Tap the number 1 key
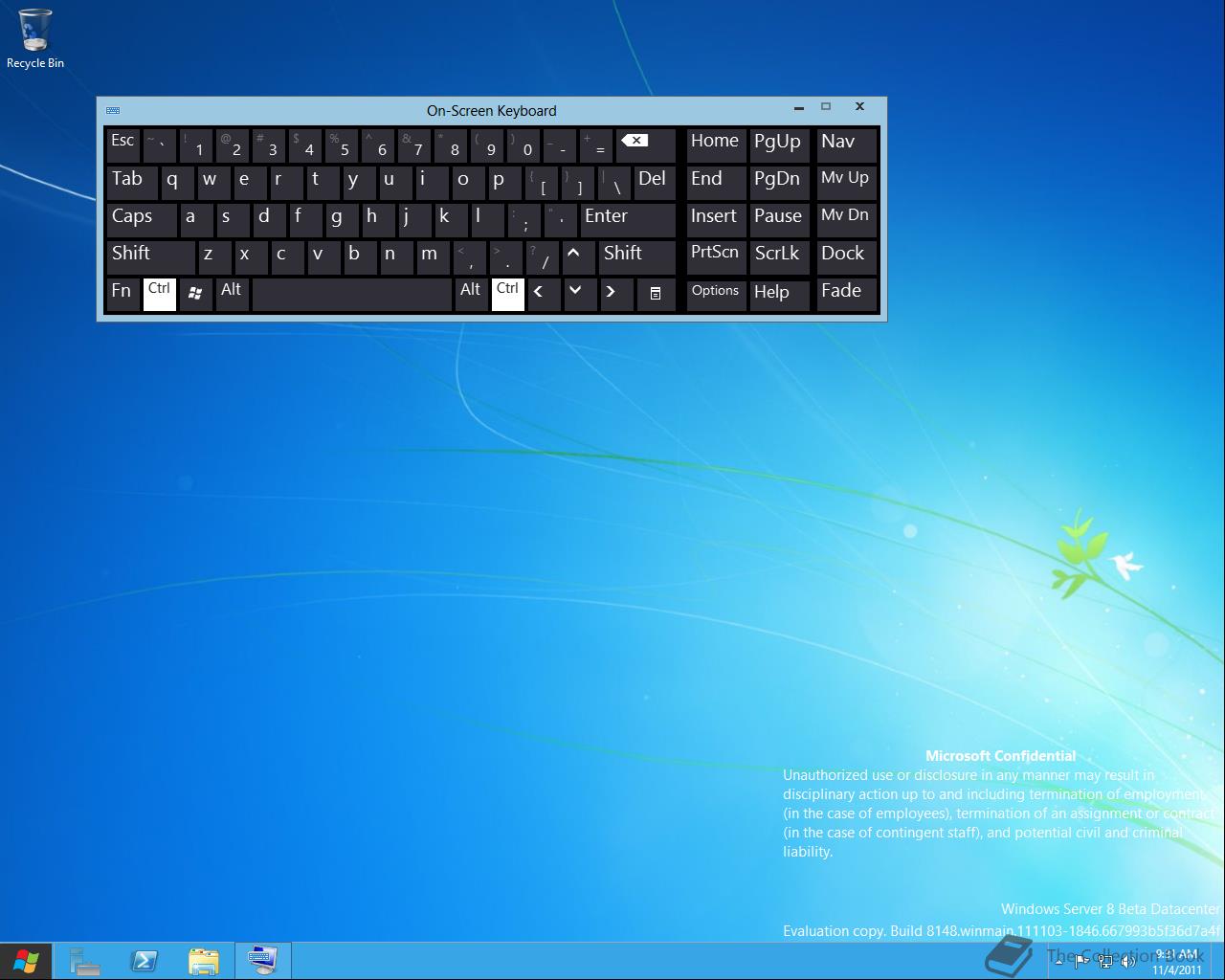1225x980 pixels. 195,145
